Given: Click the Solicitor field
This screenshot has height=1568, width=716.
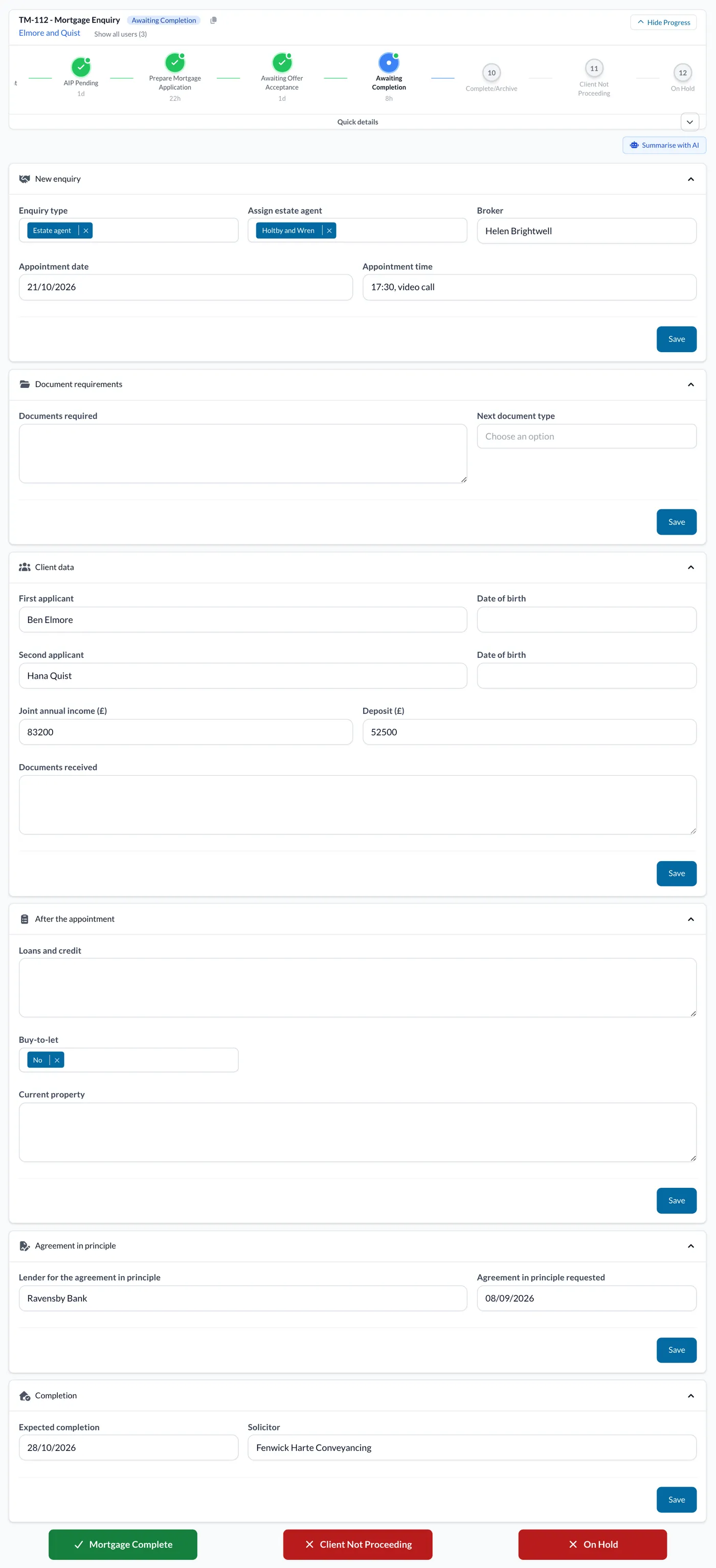Looking at the screenshot, I should [472, 1447].
